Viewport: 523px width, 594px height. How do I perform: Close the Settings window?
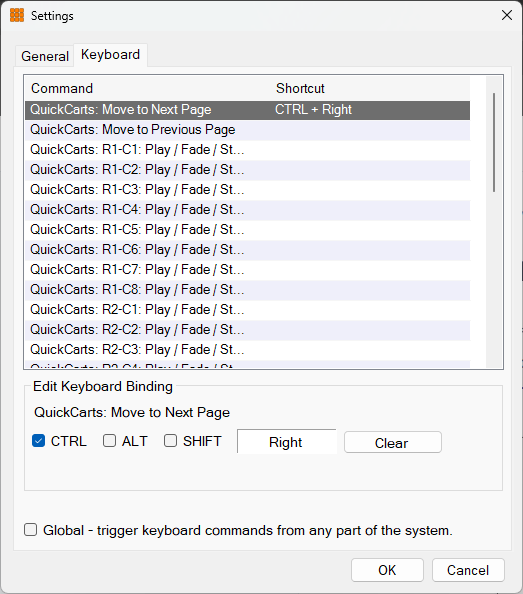point(507,15)
